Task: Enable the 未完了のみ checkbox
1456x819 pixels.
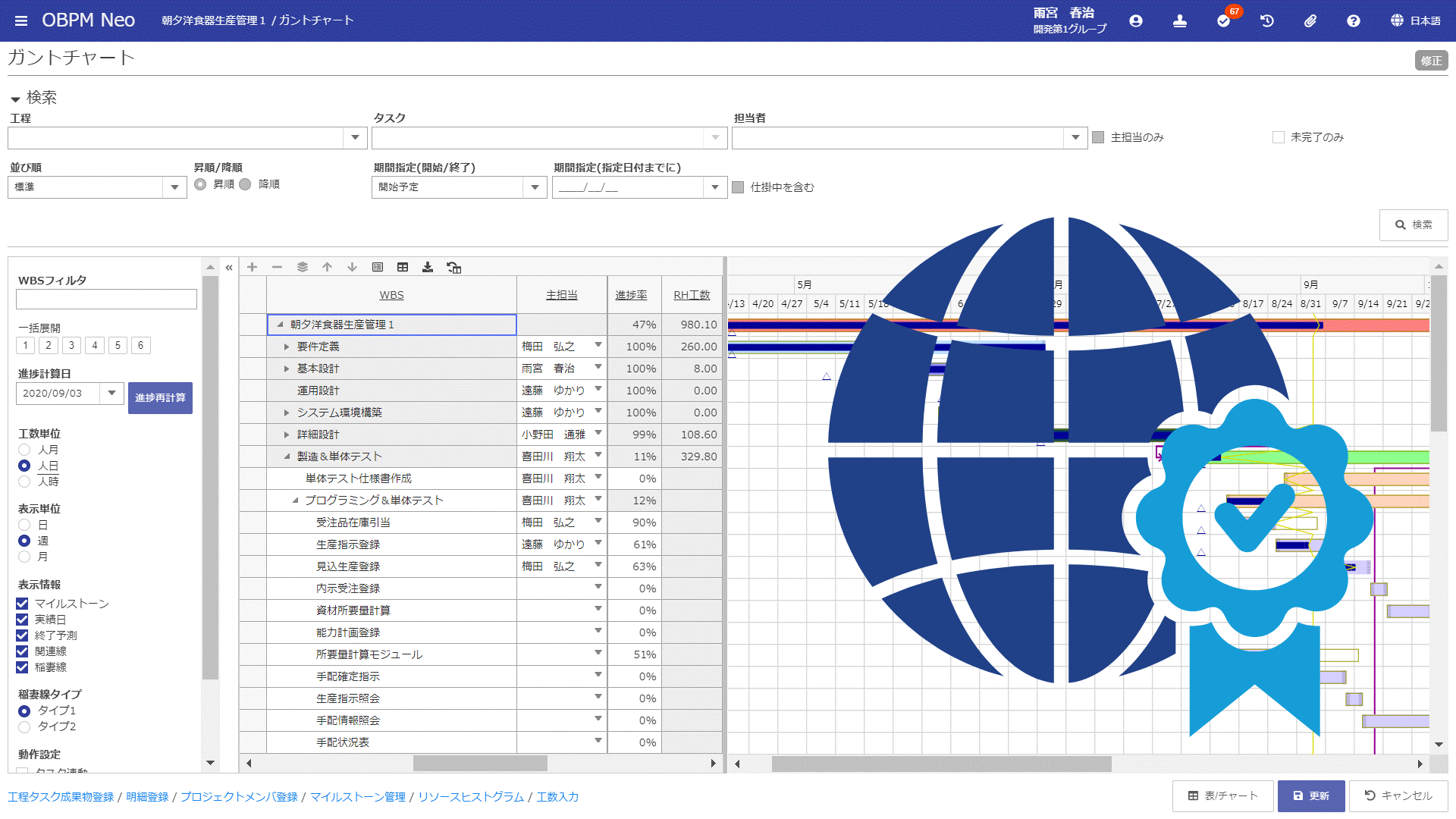Action: click(1279, 137)
